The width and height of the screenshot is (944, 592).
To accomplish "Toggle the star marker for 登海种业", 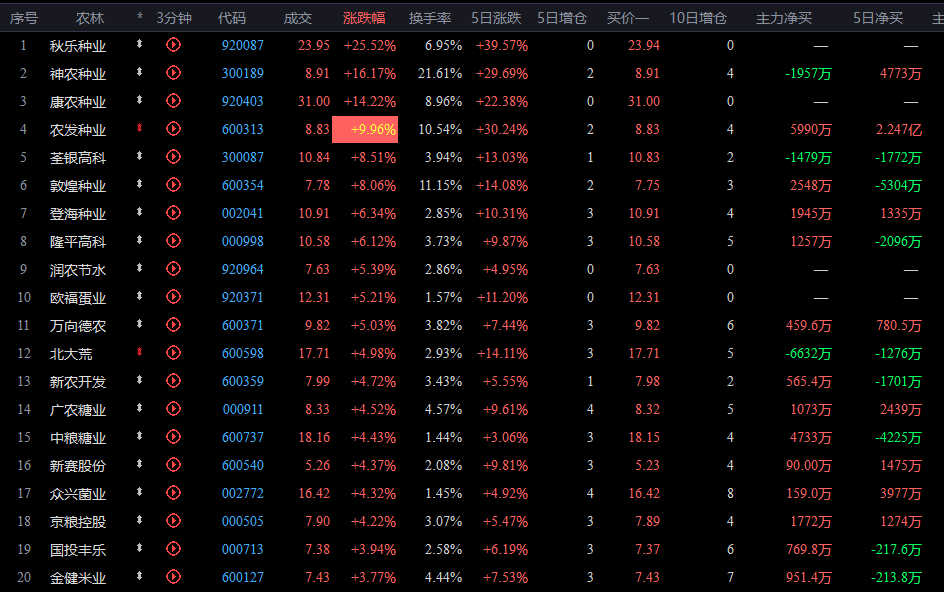I will coord(140,213).
